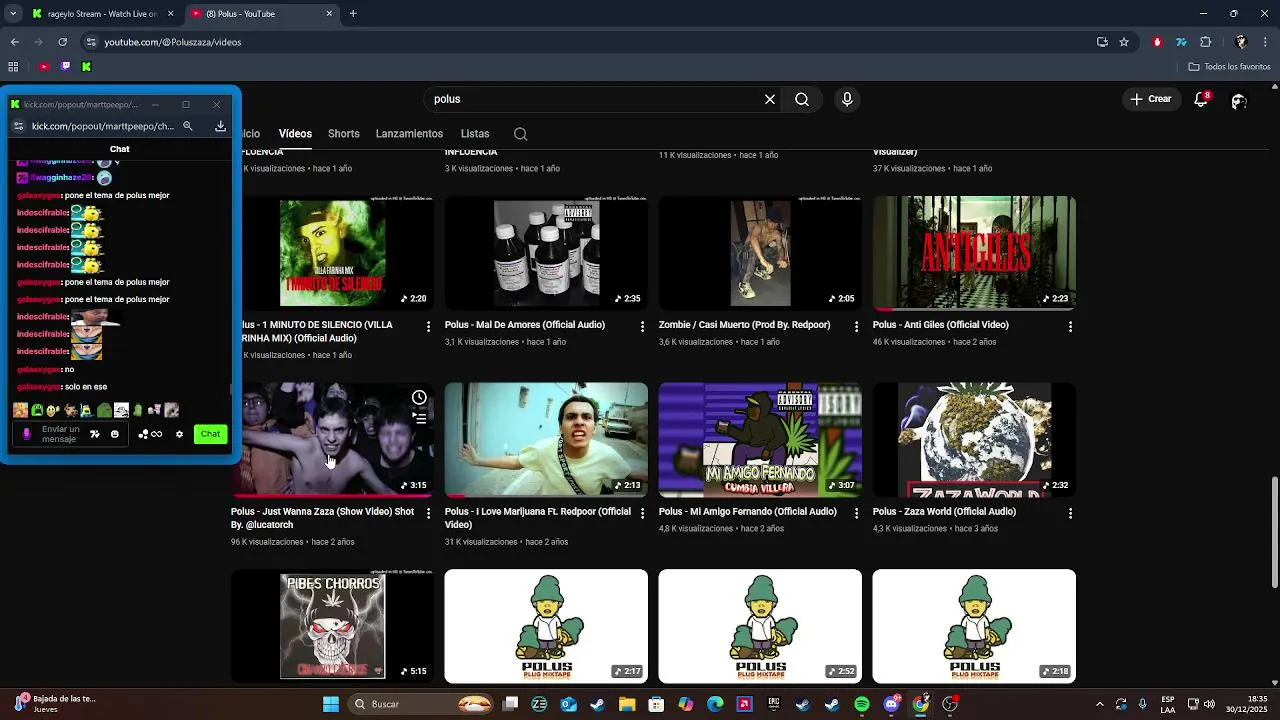Install the app via the address bar icon
The height and width of the screenshot is (720, 1280).
coord(1102,42)
